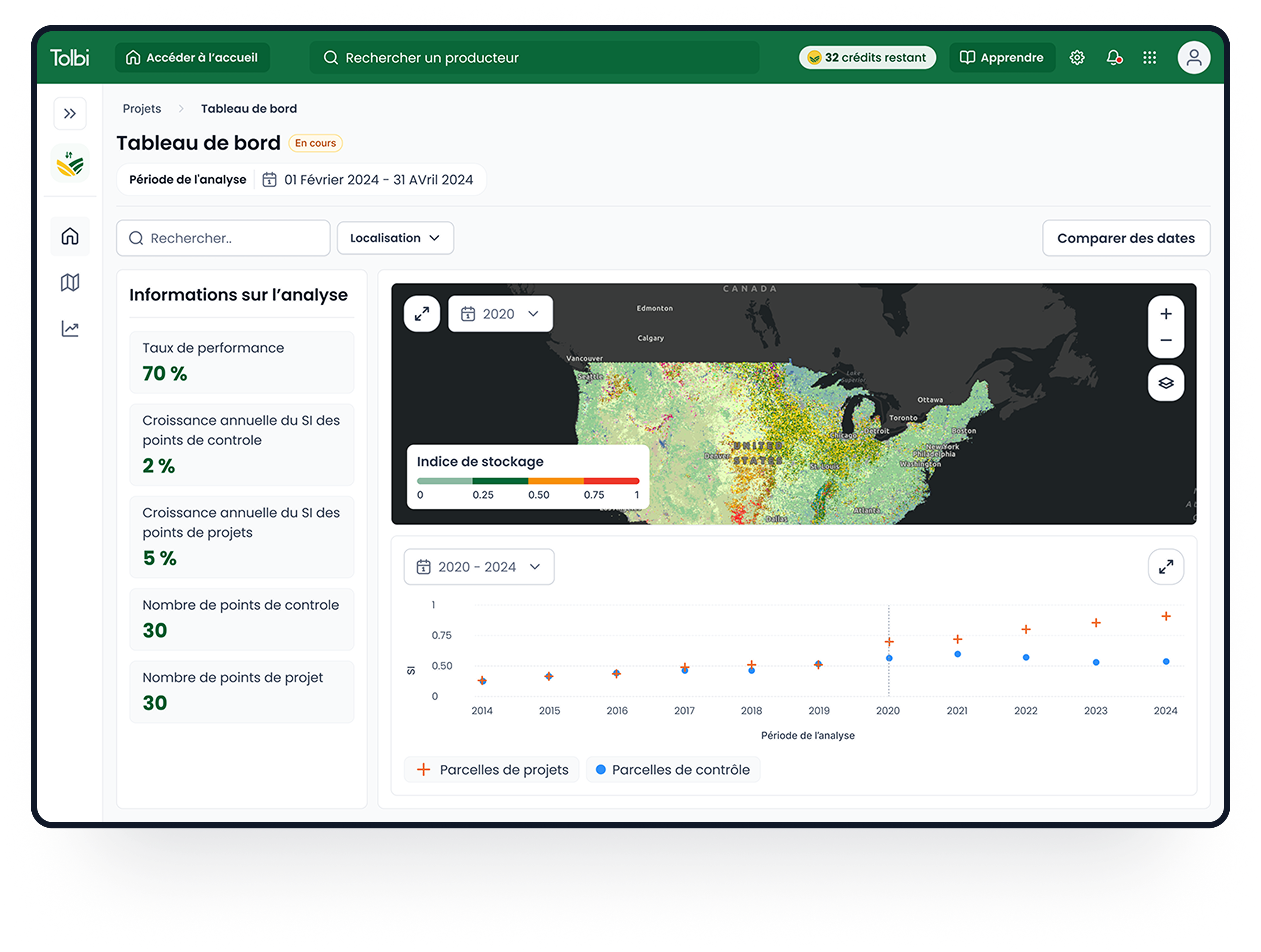The width and height of the screenshot is (1261, 952).
Task: Select the project logo in sidebar
Action: click(70, 164)
